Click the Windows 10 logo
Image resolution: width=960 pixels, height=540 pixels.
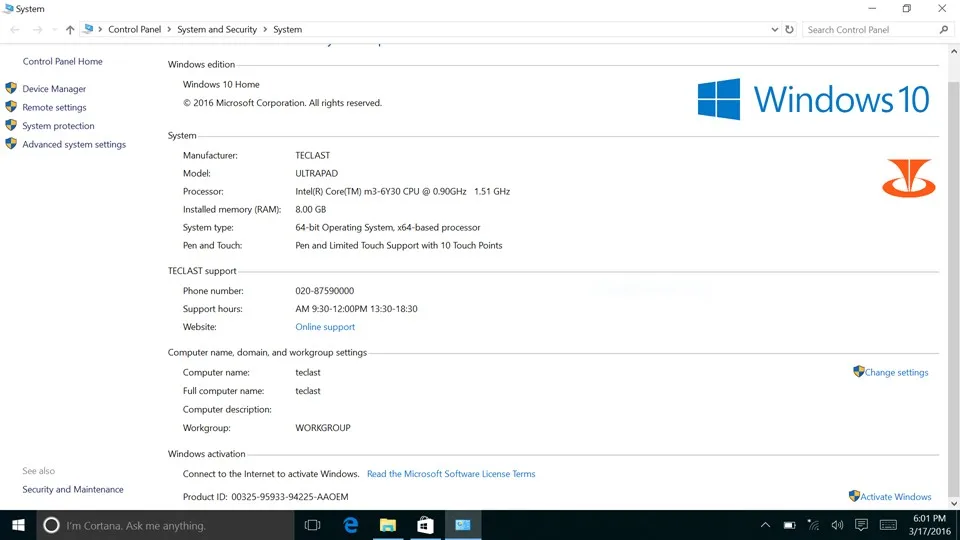813,99
